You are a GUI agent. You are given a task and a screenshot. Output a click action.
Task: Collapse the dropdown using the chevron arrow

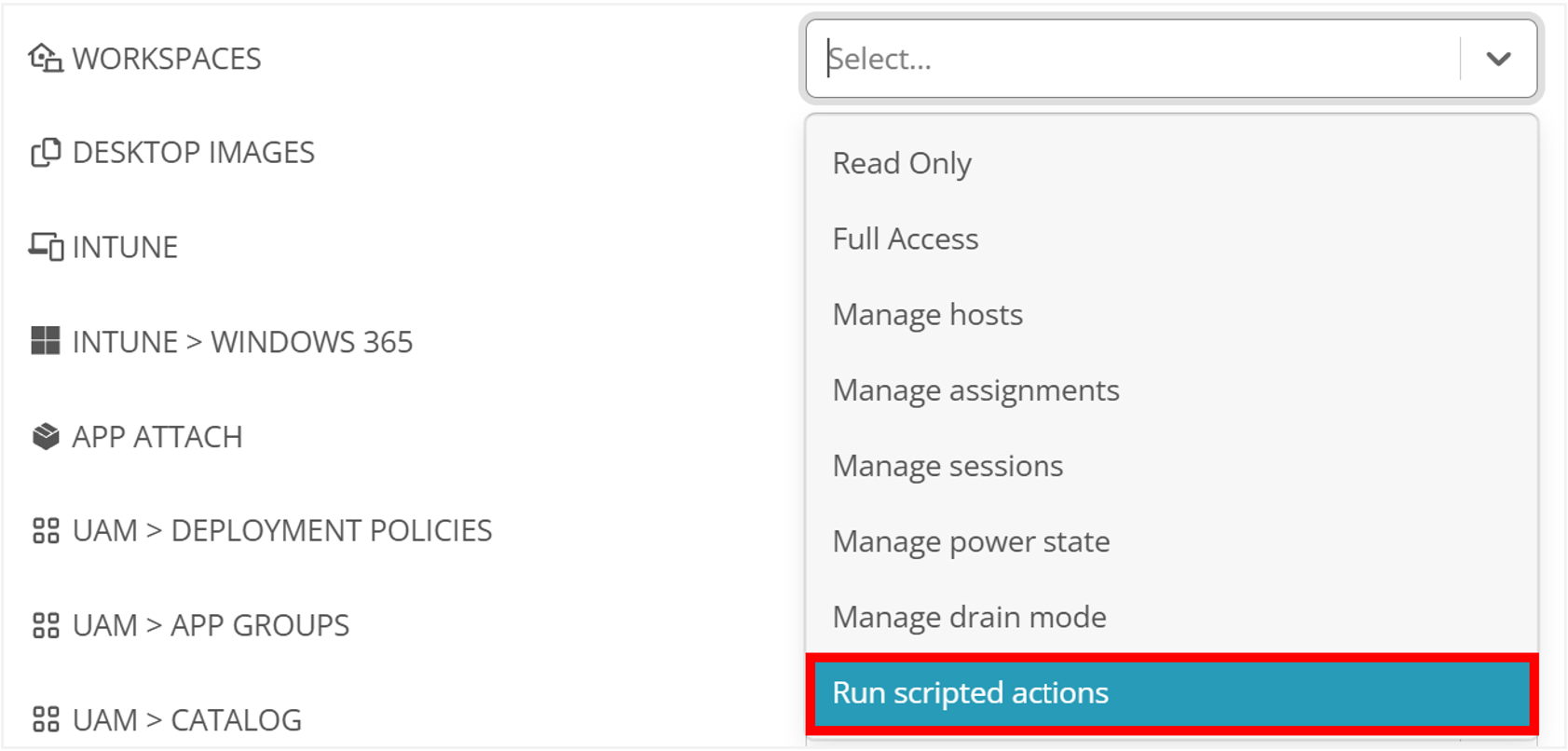(x=1497, y=59)
